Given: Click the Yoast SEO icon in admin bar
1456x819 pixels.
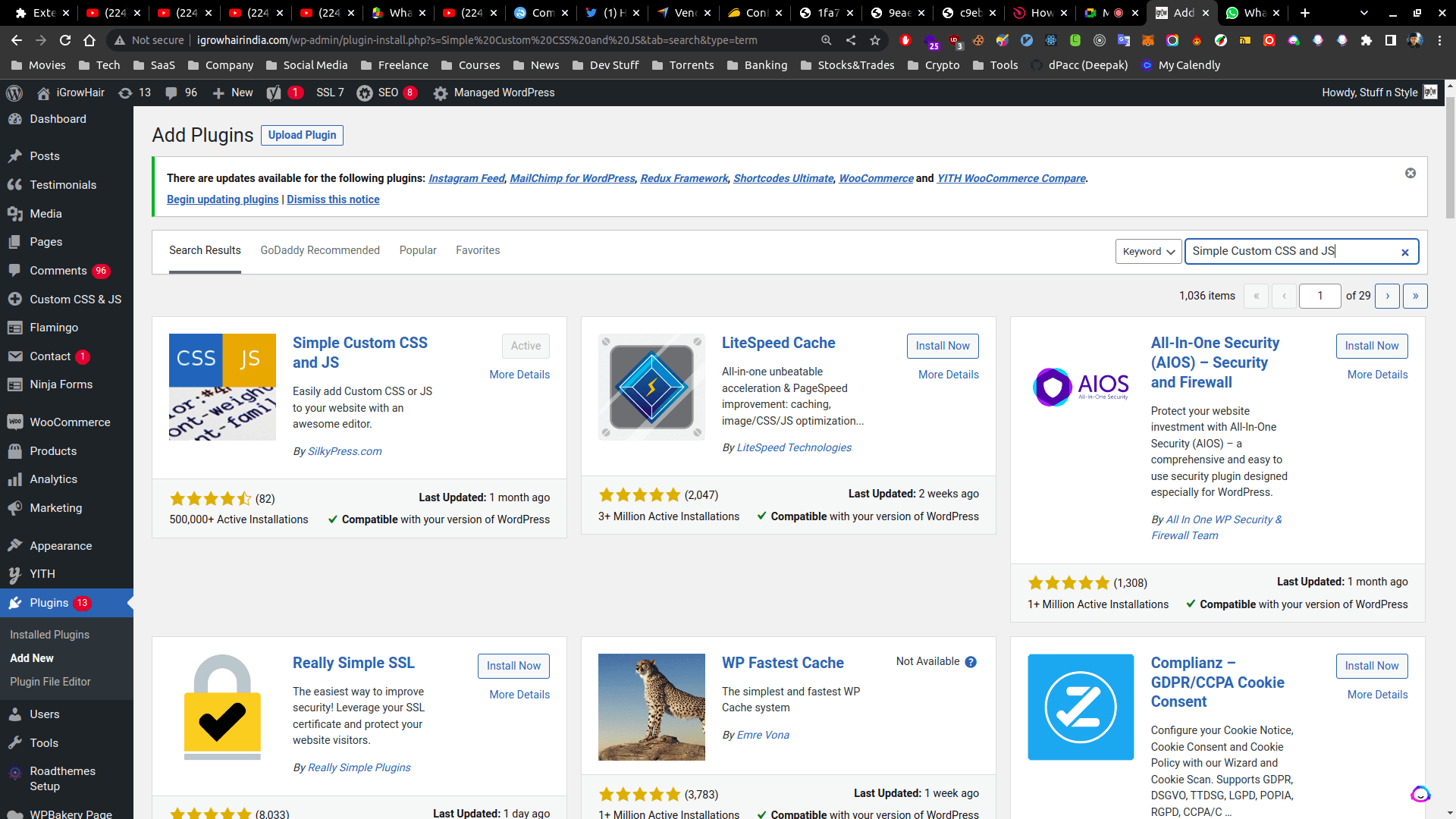Looking at the screenshot, I should [275, 93].
